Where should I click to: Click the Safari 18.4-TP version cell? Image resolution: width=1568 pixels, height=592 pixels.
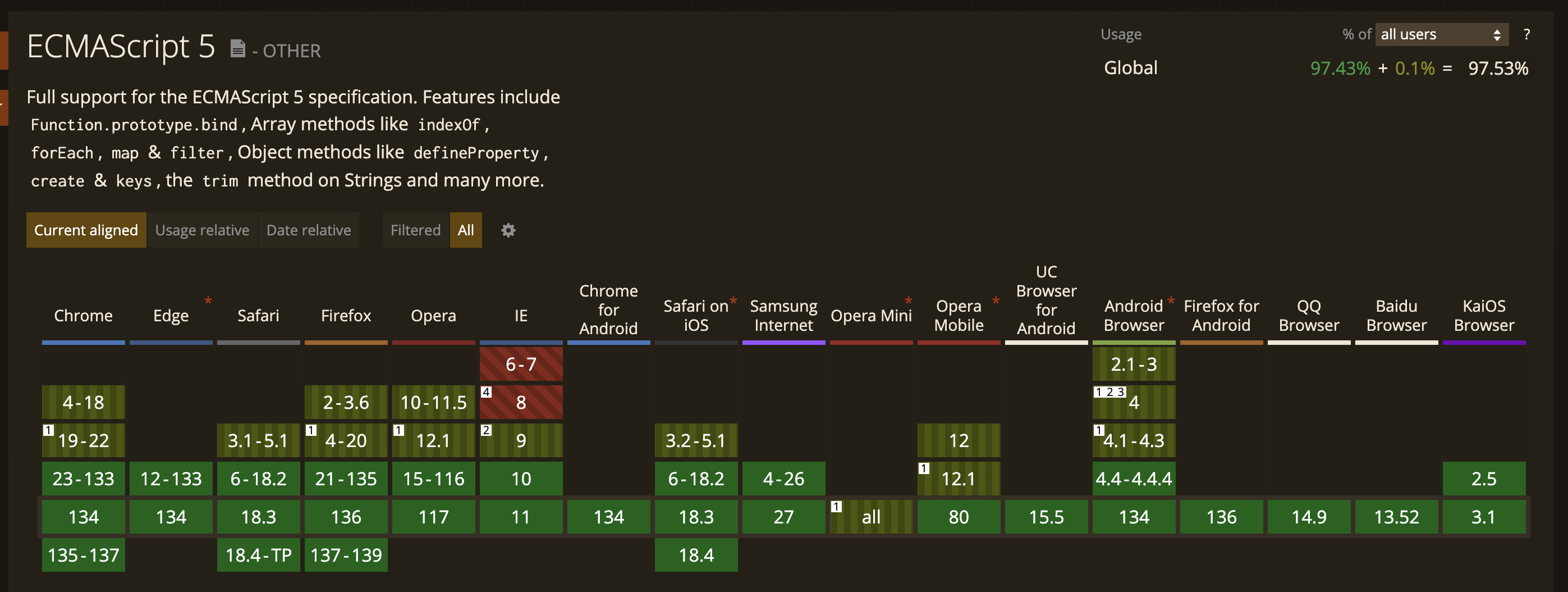pyautogui.click(x=259, y=555)
